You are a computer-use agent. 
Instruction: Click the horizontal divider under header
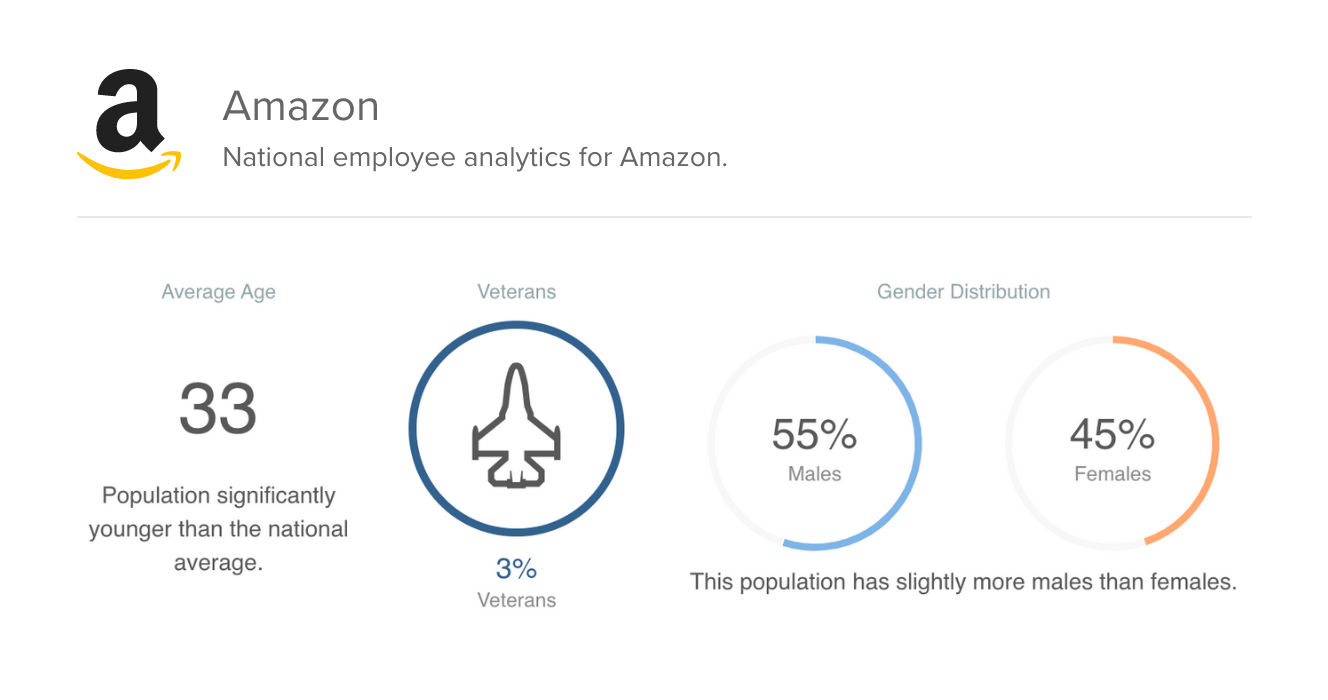coord(664,216)
